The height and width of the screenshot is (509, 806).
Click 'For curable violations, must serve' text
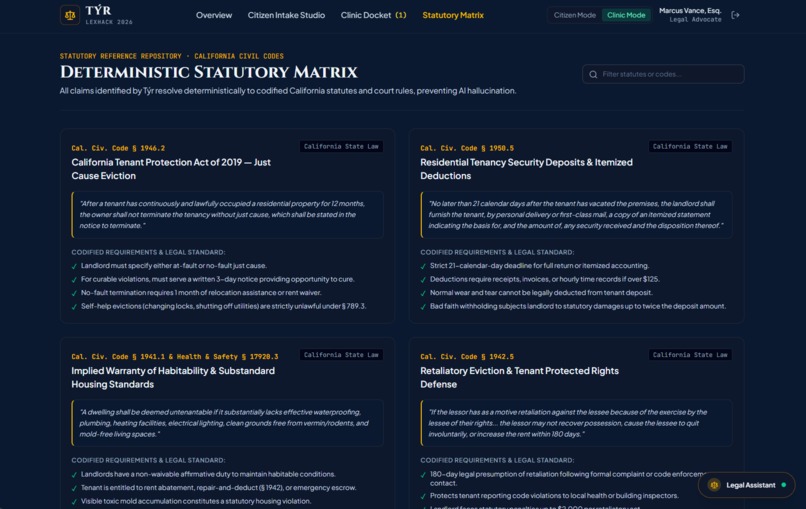[x=217, y=279]
